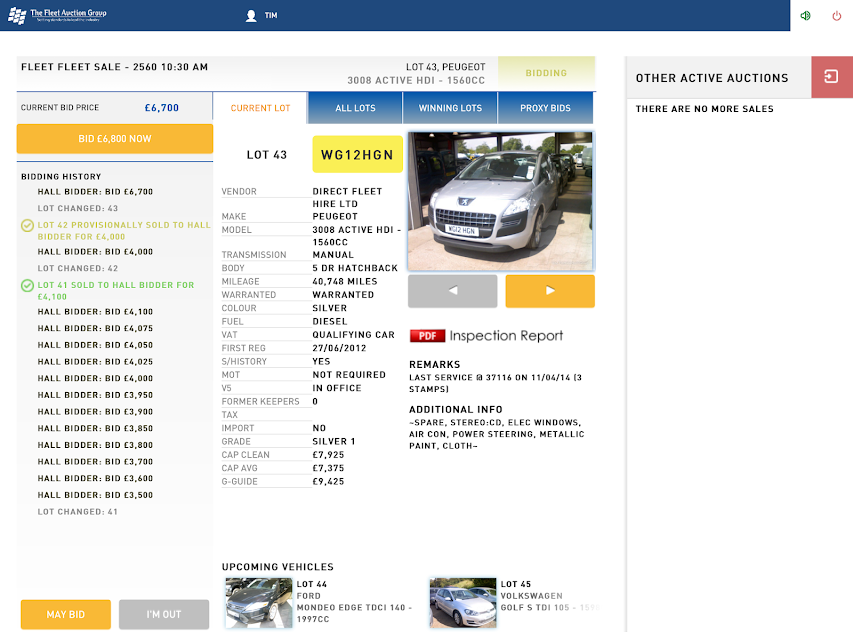Click the vendor Direct Fleet Hire Ltd

coord(347,198)
